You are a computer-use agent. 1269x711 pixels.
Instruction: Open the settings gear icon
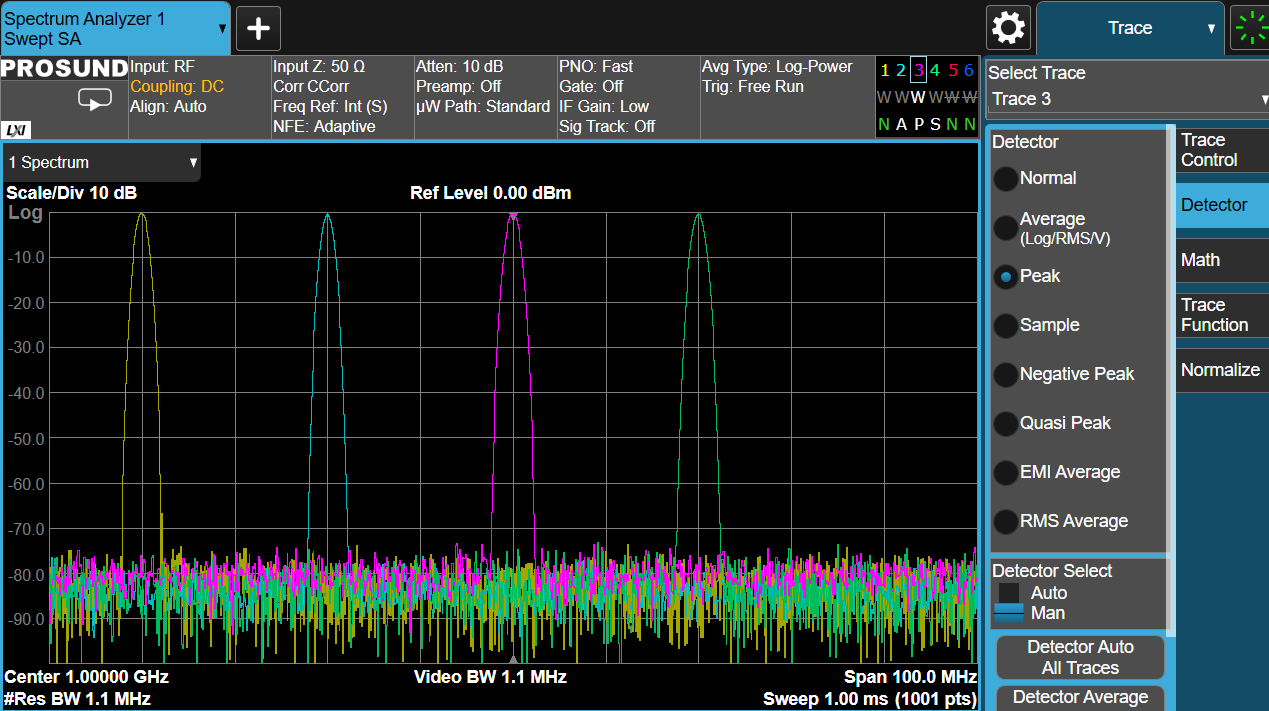click(x=1008, y=28)
